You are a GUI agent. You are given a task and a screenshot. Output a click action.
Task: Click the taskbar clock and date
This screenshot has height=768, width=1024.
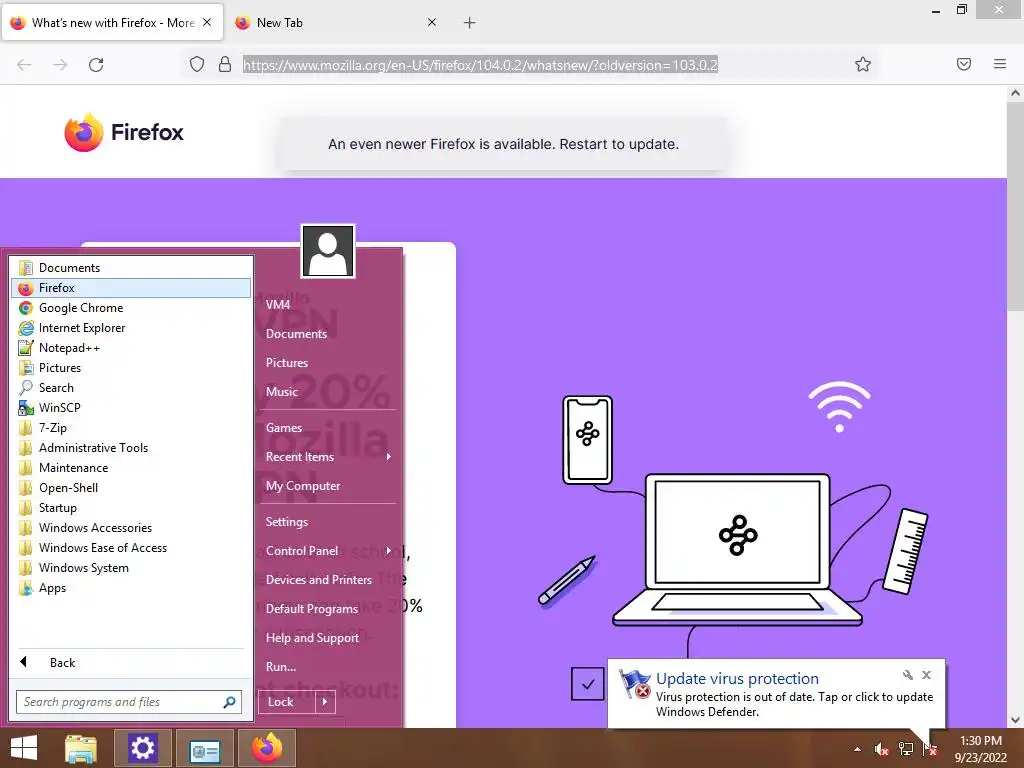[980, 749]
